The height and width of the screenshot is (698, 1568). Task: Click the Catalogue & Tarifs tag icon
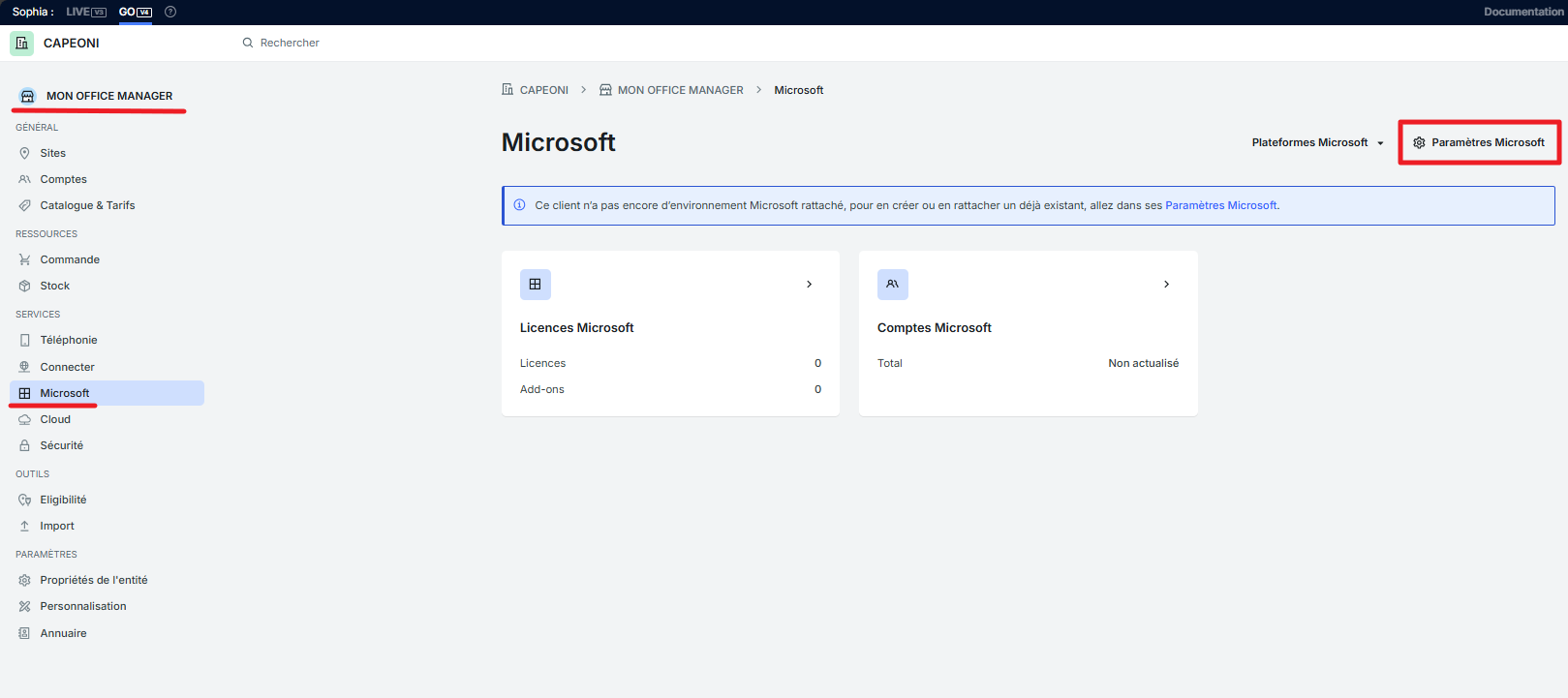coord(25,205)
